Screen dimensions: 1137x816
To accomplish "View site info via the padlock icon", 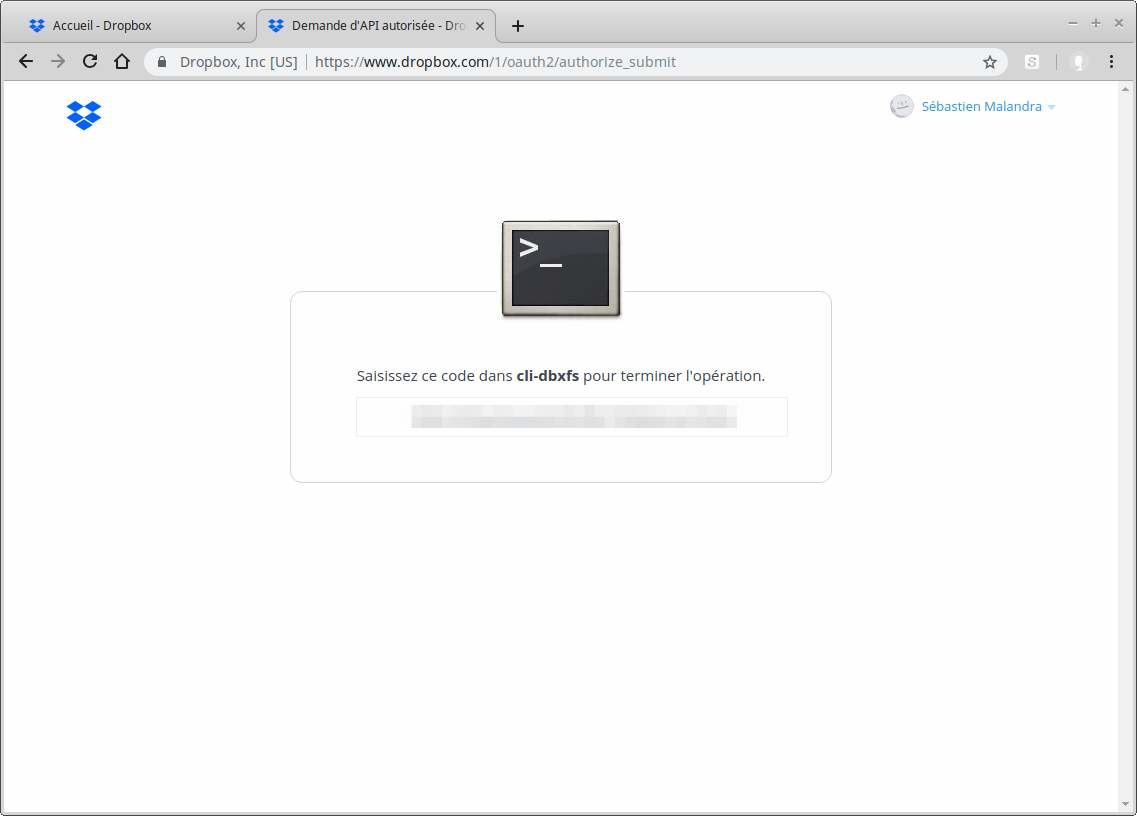I will 162,62.
